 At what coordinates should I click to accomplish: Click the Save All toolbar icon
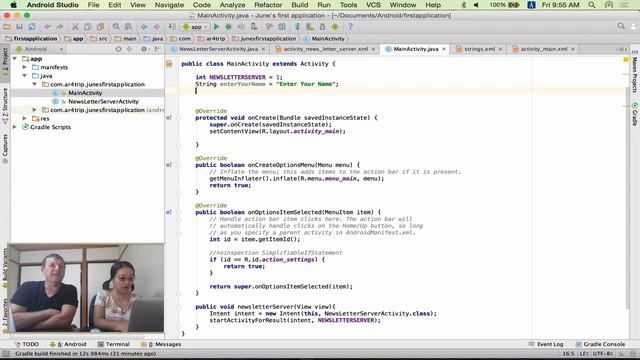click(x=19, y=27)
